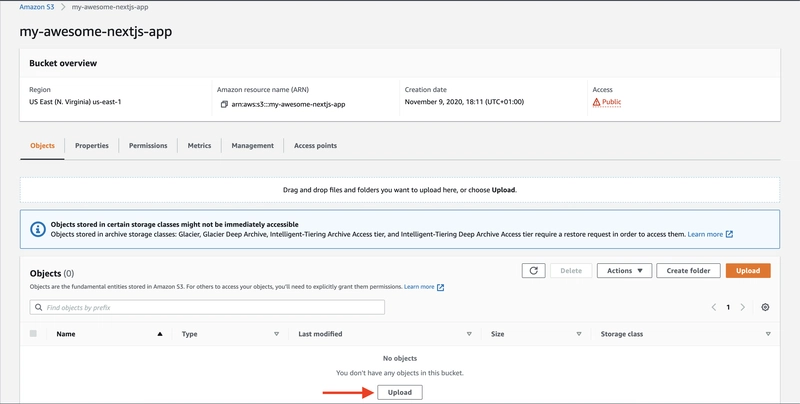Select the Objects tab
This screenshot has height=404, width=800.
coord(42,146)
